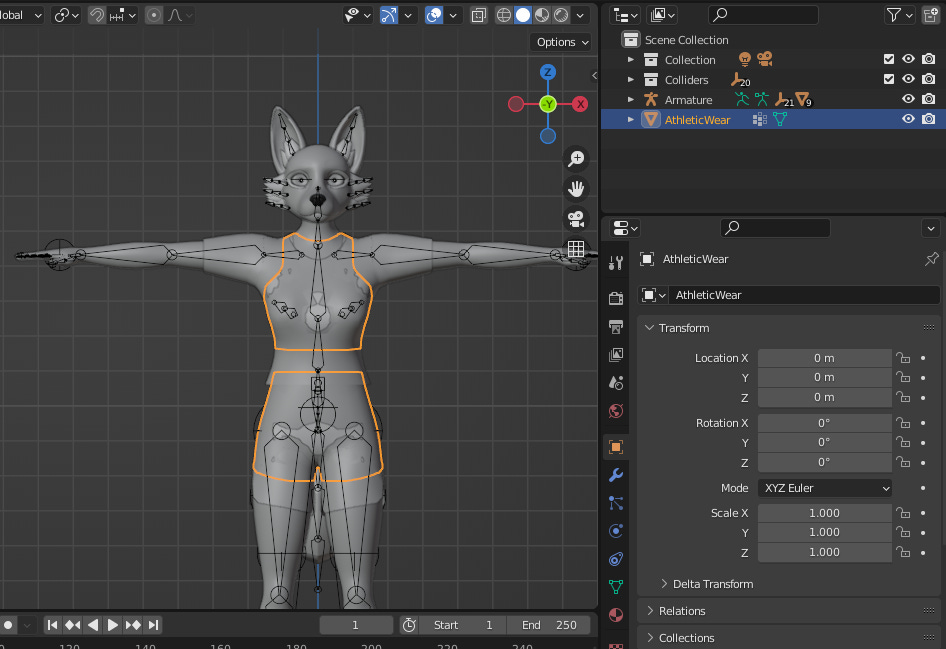
Task: Uncheck the Colliders exclude checkbox
Action: click(889, 79)
